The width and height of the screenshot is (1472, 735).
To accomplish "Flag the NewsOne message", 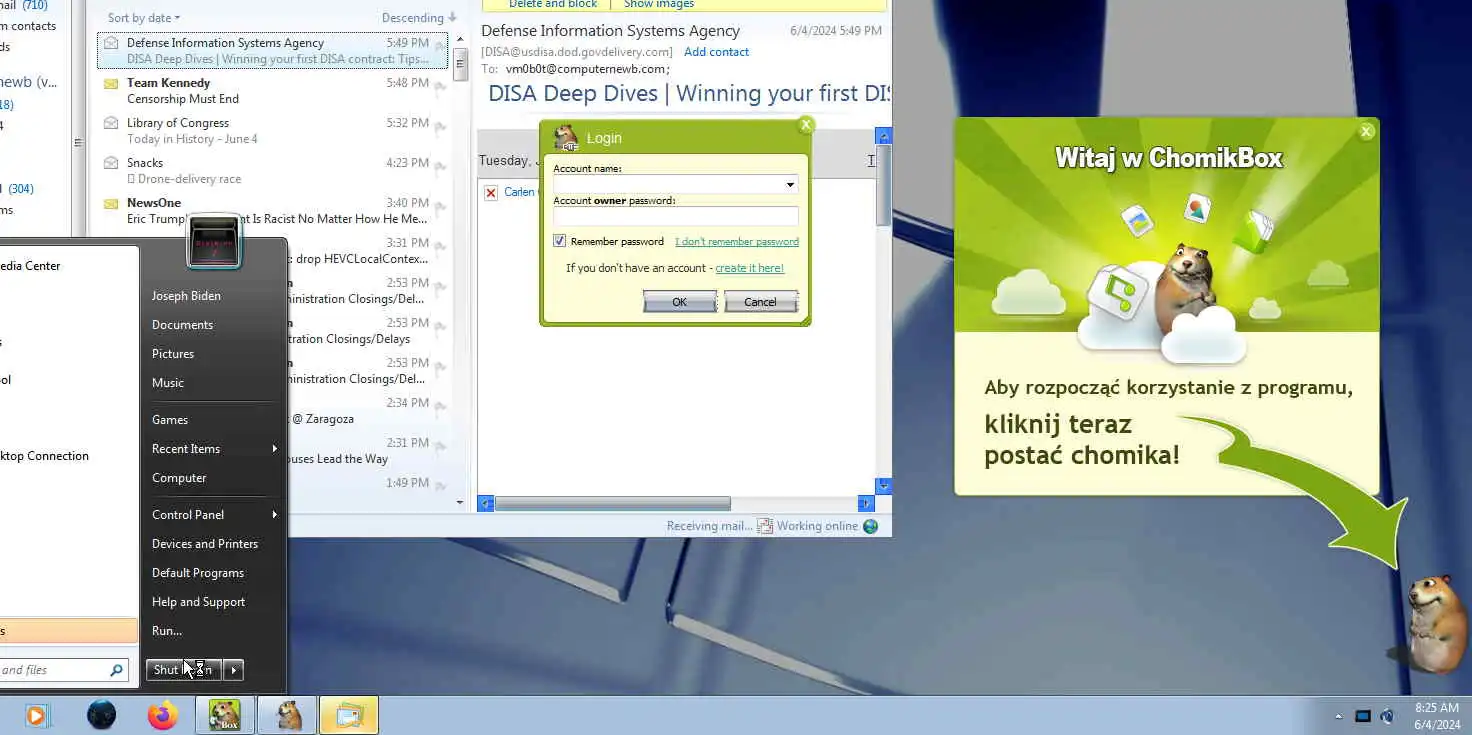I will tap(440, 207).
